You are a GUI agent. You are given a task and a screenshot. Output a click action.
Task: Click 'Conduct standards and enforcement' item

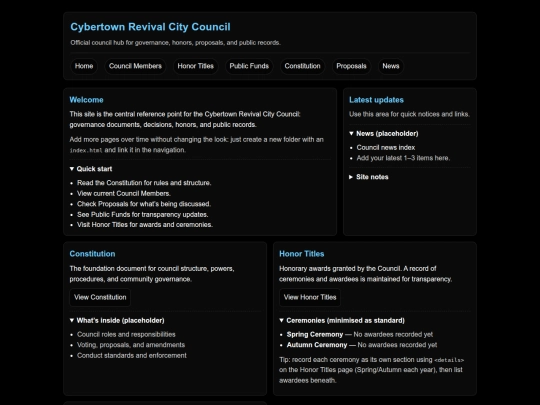(132, 355)
